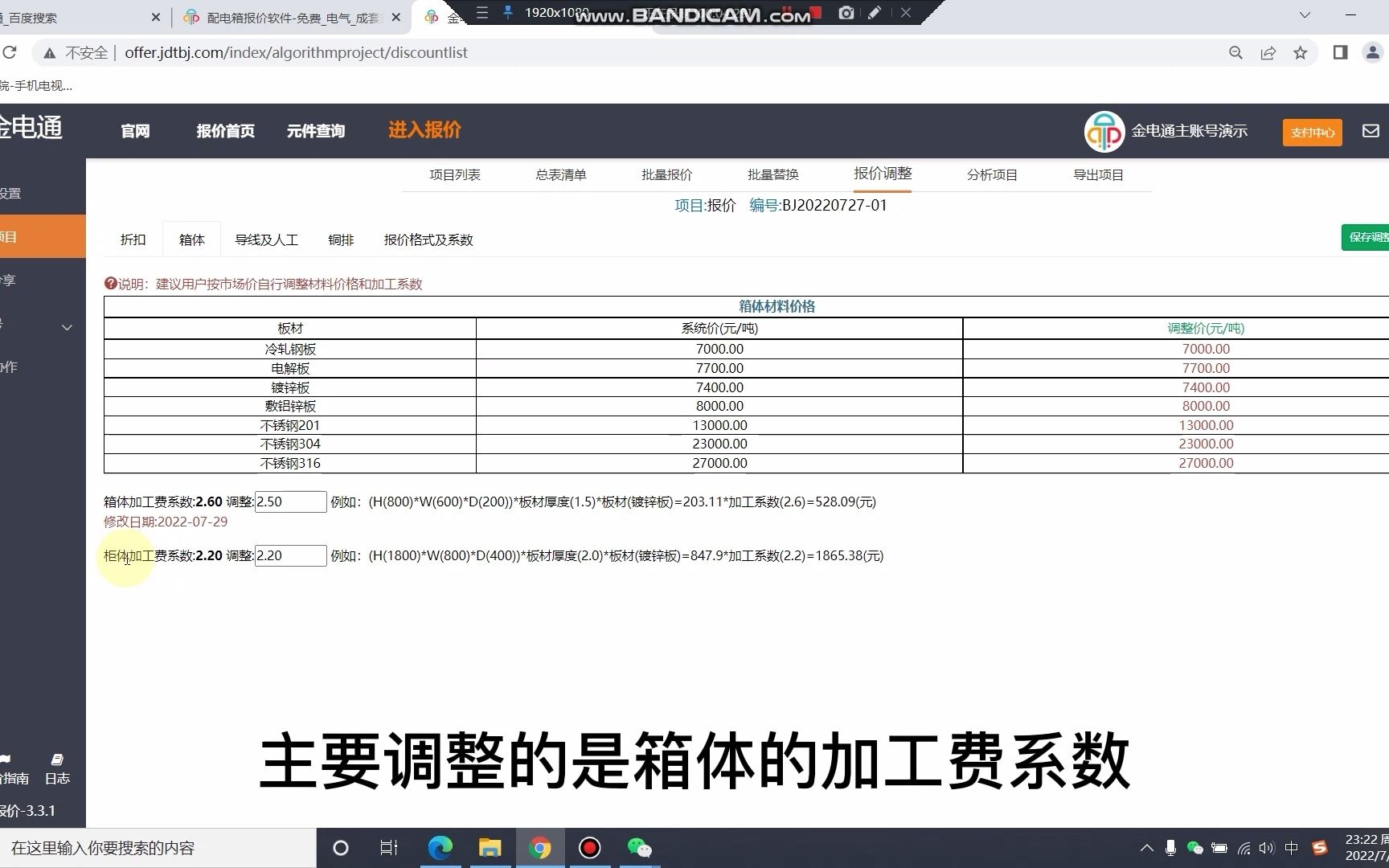Screen dimensions: 1389x868
Task: Go to 官网 in top navigation
Action: pos(135,131)
